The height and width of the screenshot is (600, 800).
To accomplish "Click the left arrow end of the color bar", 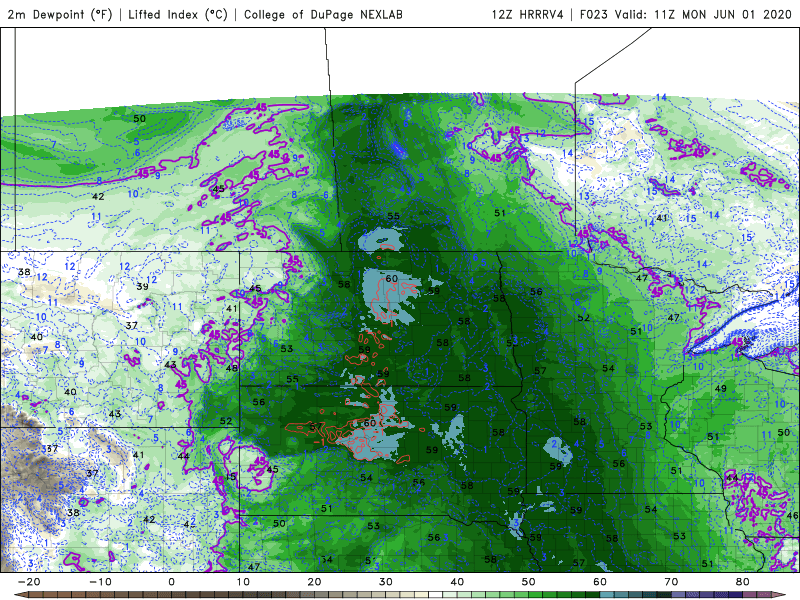I will tap(19, 595).
